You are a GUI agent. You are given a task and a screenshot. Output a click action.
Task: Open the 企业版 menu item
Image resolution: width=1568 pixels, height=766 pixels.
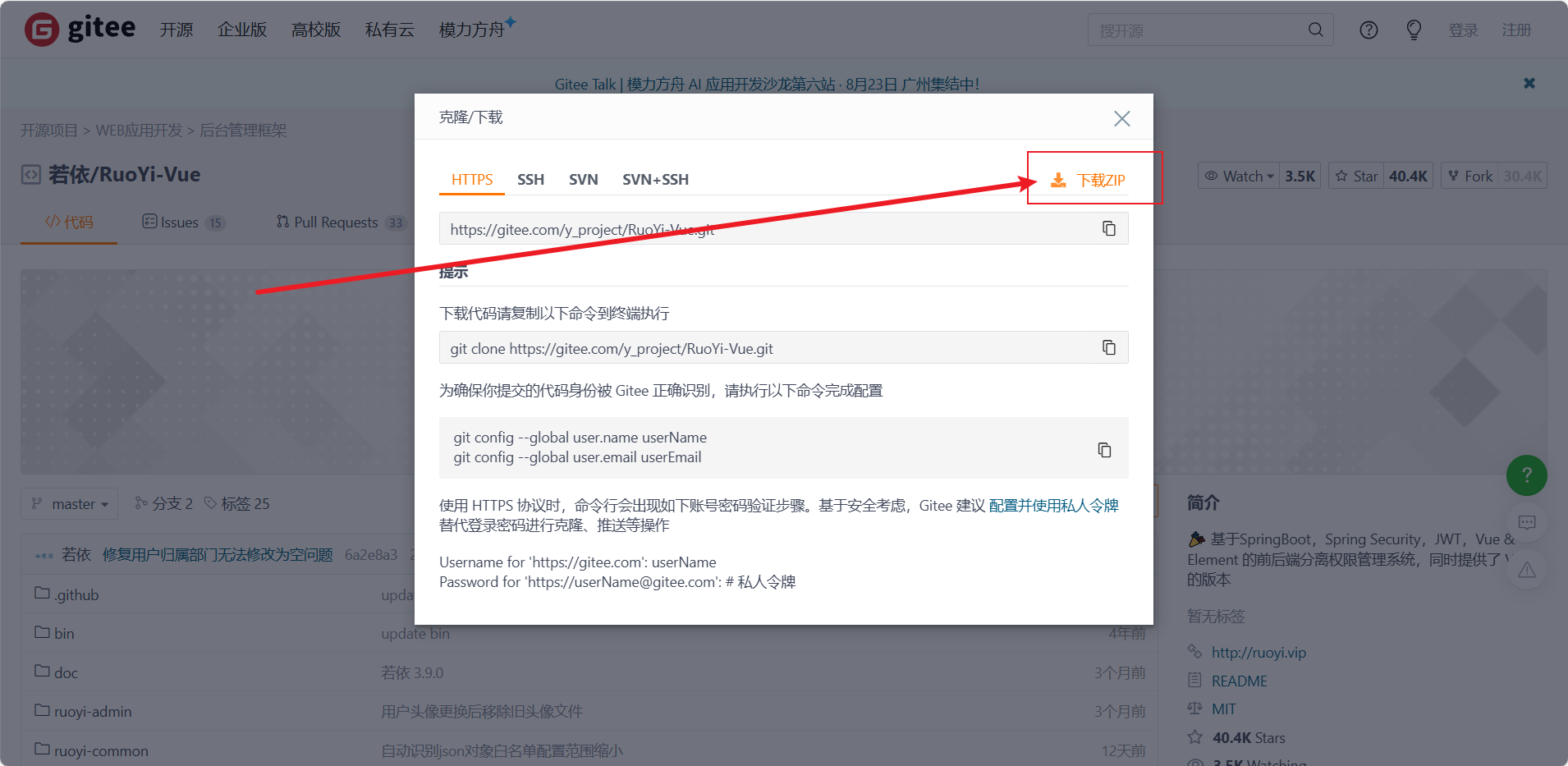(242, 30)
